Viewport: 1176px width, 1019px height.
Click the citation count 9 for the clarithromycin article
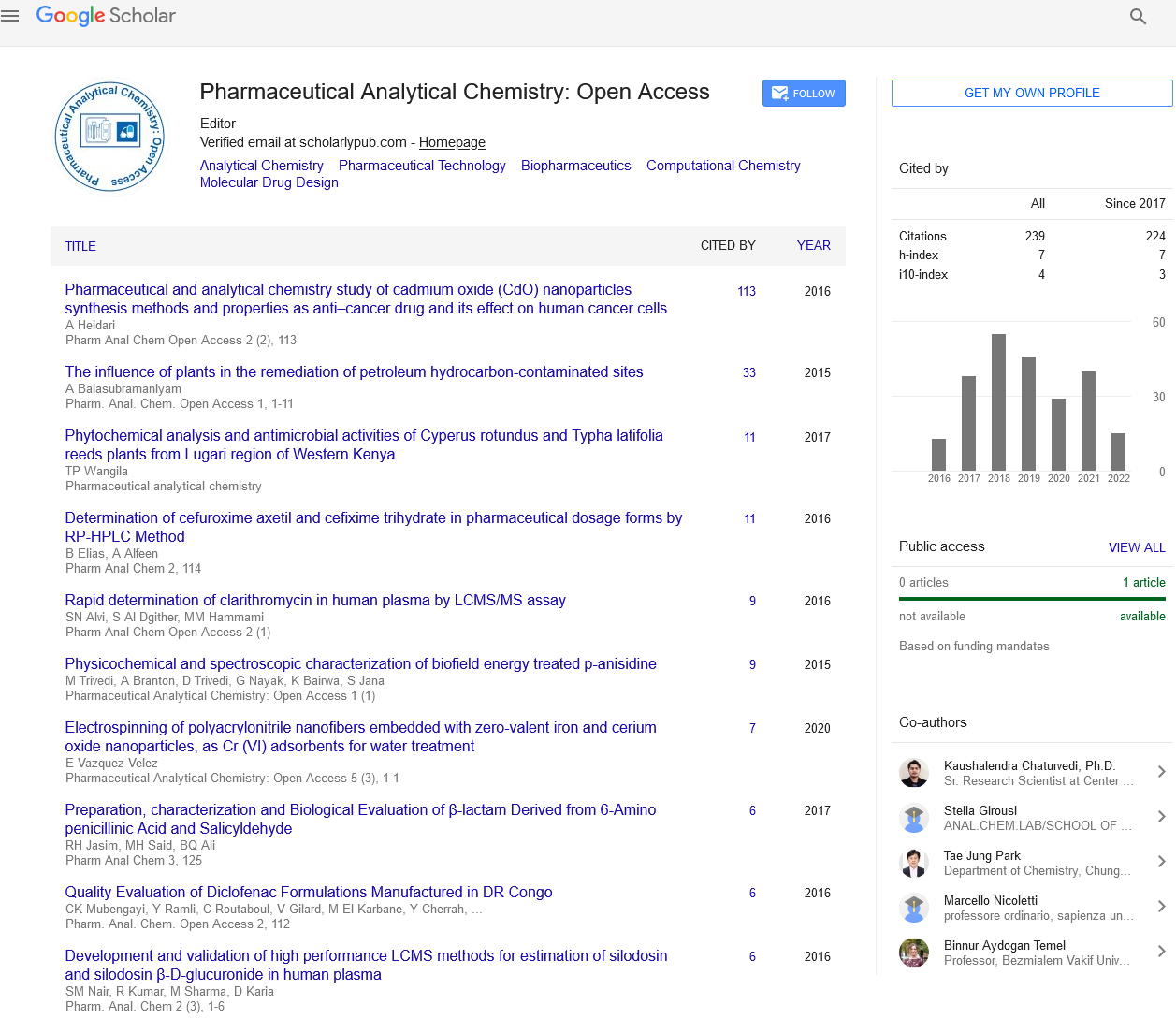[x=752, y=601]
